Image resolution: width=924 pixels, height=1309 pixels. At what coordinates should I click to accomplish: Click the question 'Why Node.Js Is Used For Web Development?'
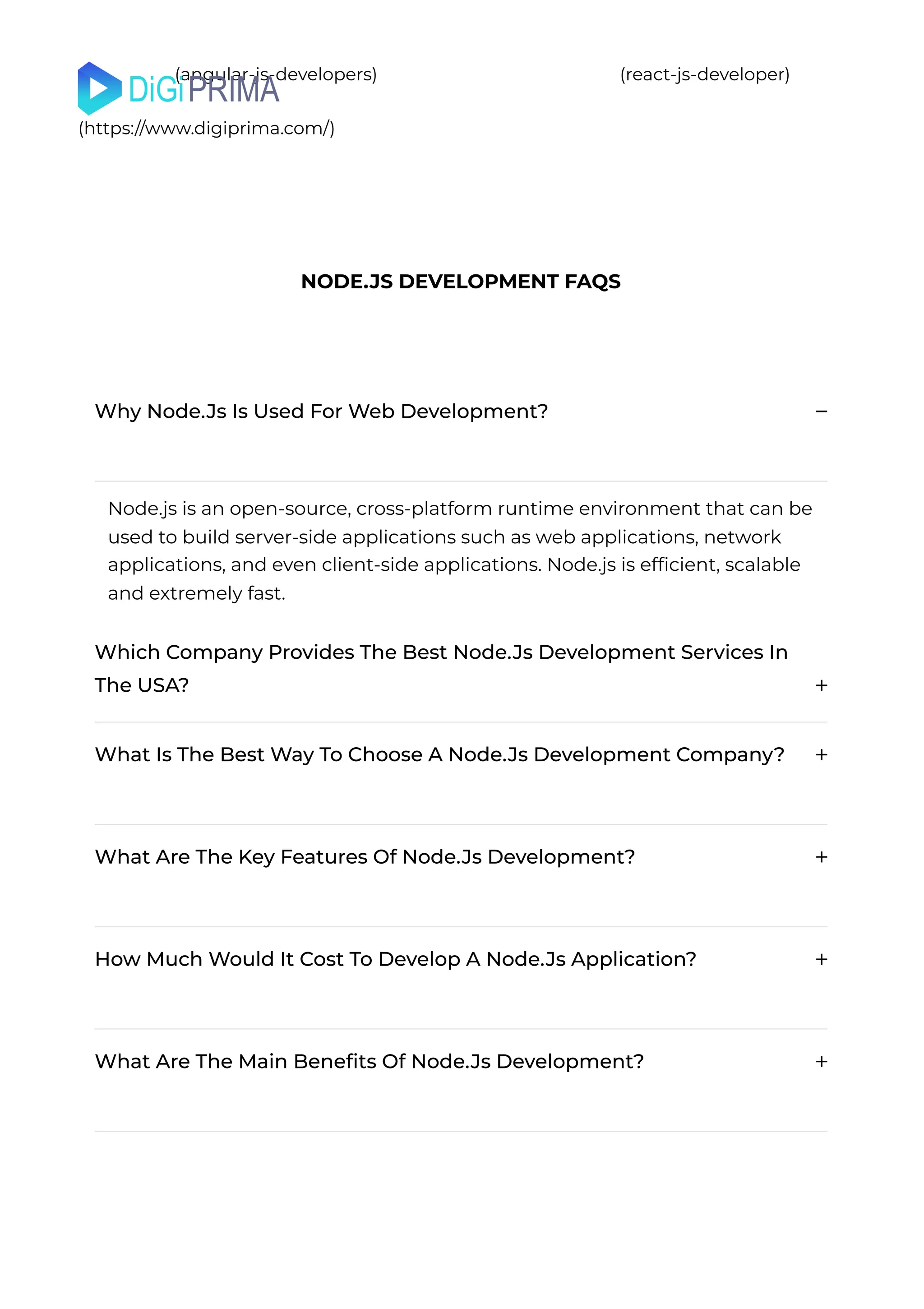(x=321, y=411)
